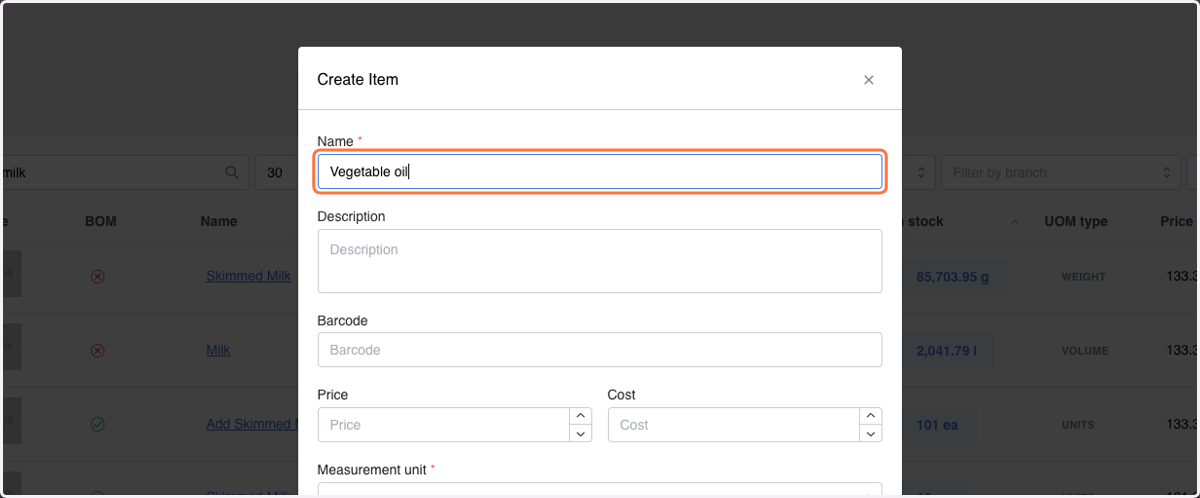The image size is (1200, 498).
Task: Click the Cost number field
Action: pyautogui.click(x=733, y=425)
